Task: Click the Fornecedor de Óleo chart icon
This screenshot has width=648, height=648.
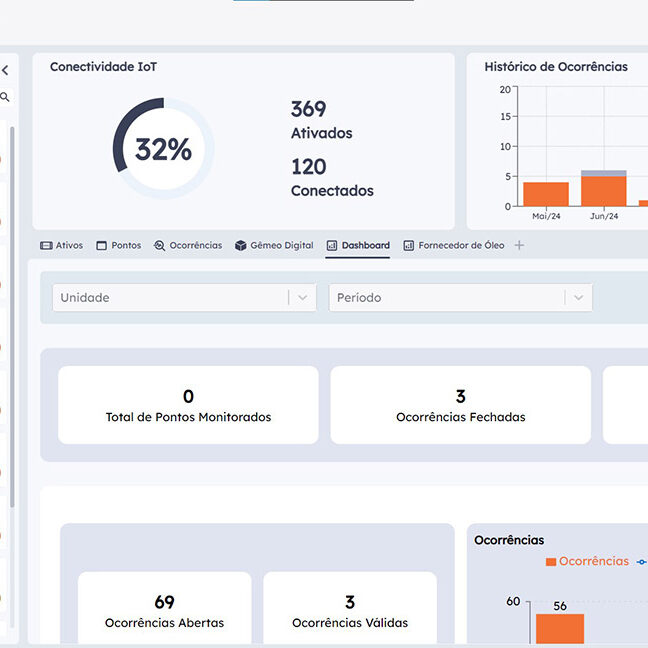Action: click(409, 245)
